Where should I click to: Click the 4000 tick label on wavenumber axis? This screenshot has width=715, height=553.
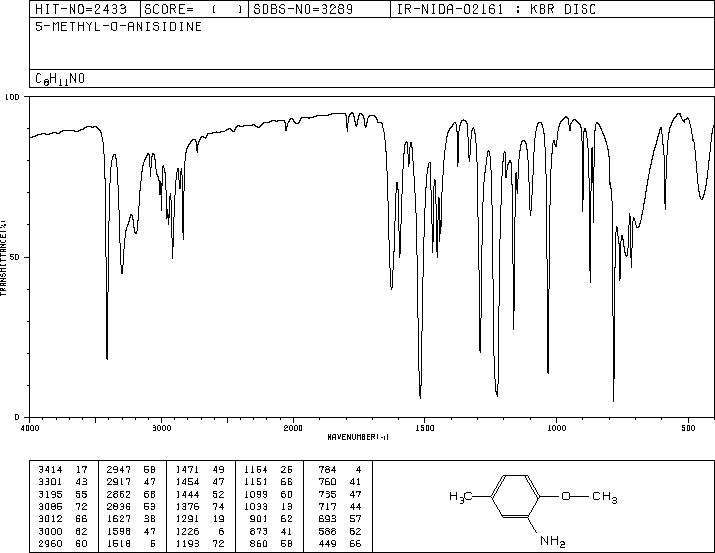coord(30,428)
